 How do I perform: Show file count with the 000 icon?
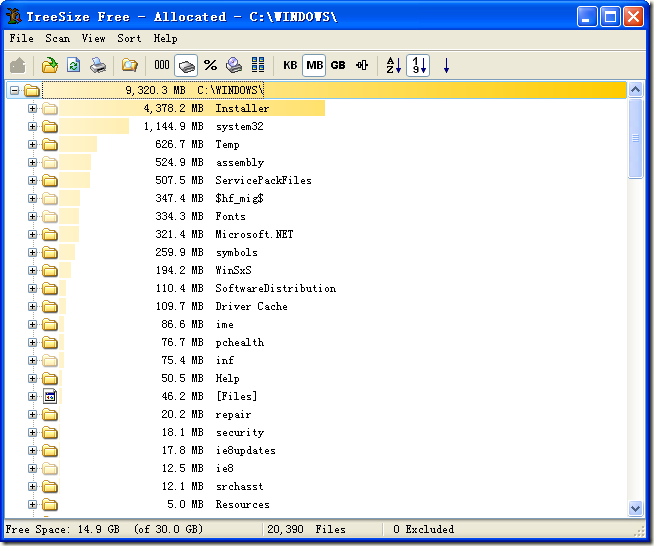(162, 65)
